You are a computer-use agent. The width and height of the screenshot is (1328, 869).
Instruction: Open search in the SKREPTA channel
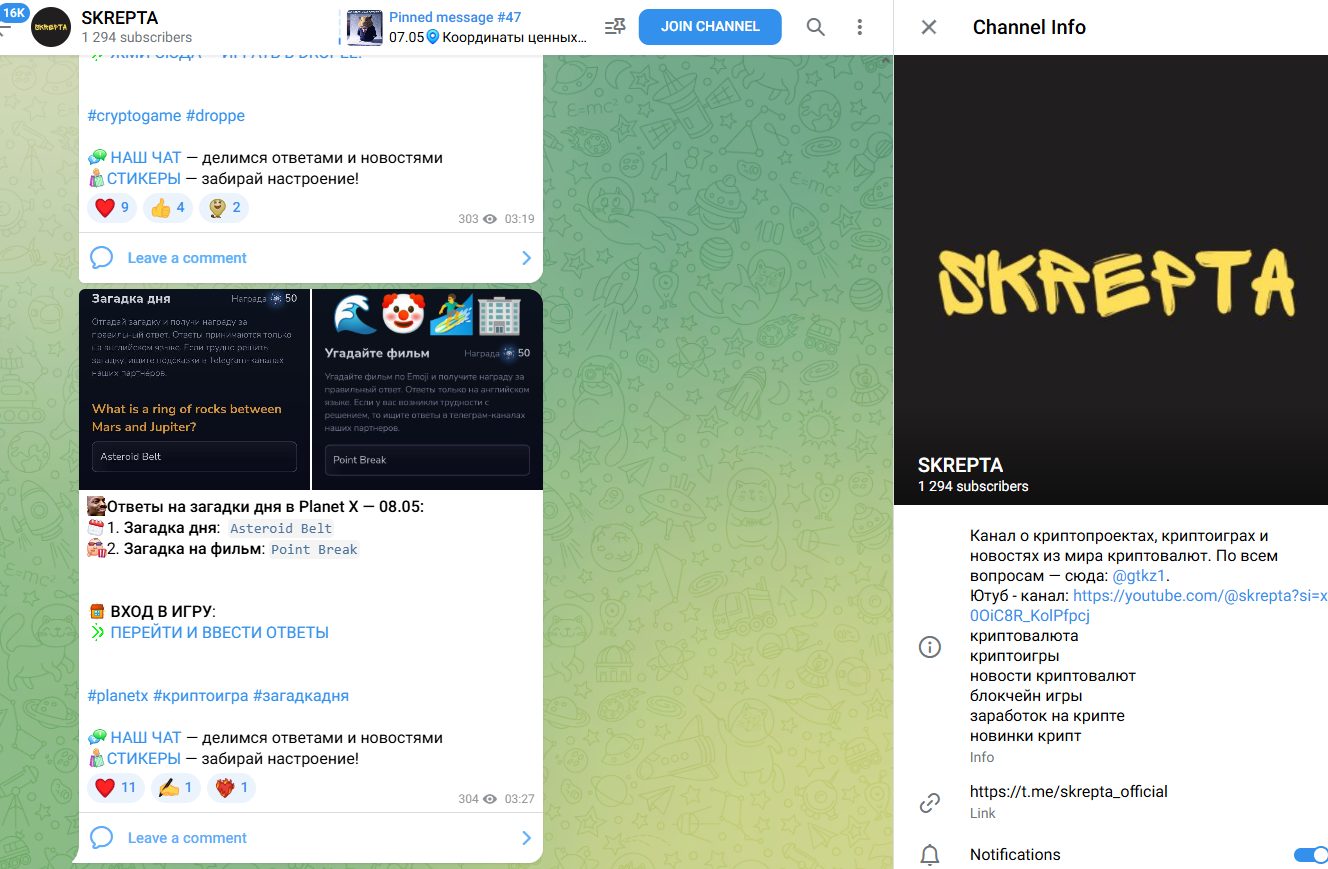pyautogui.click(x=816, y=27)
